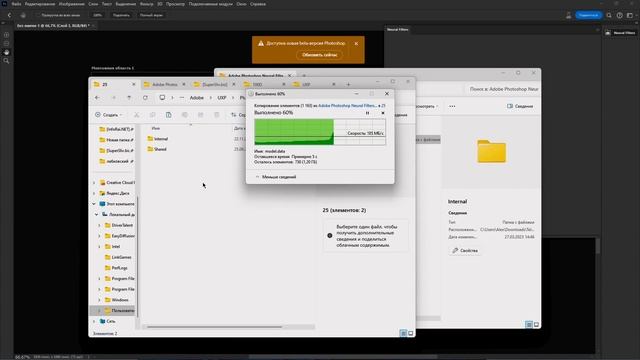Switch to the SuperSliv.biz Explorer tab
This screenshot has height=360, width=640.
tap(215, 84)
